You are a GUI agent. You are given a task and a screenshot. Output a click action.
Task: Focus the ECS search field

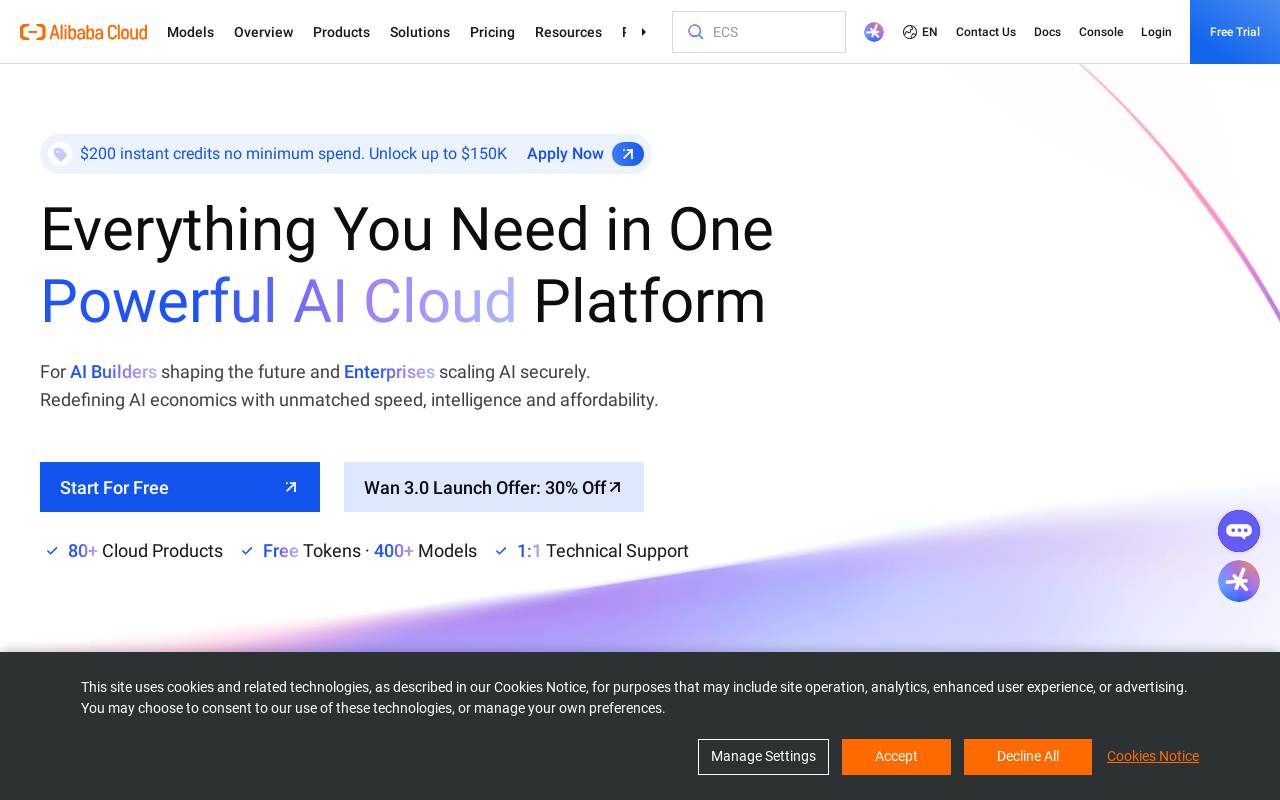(x=759, y=32)
